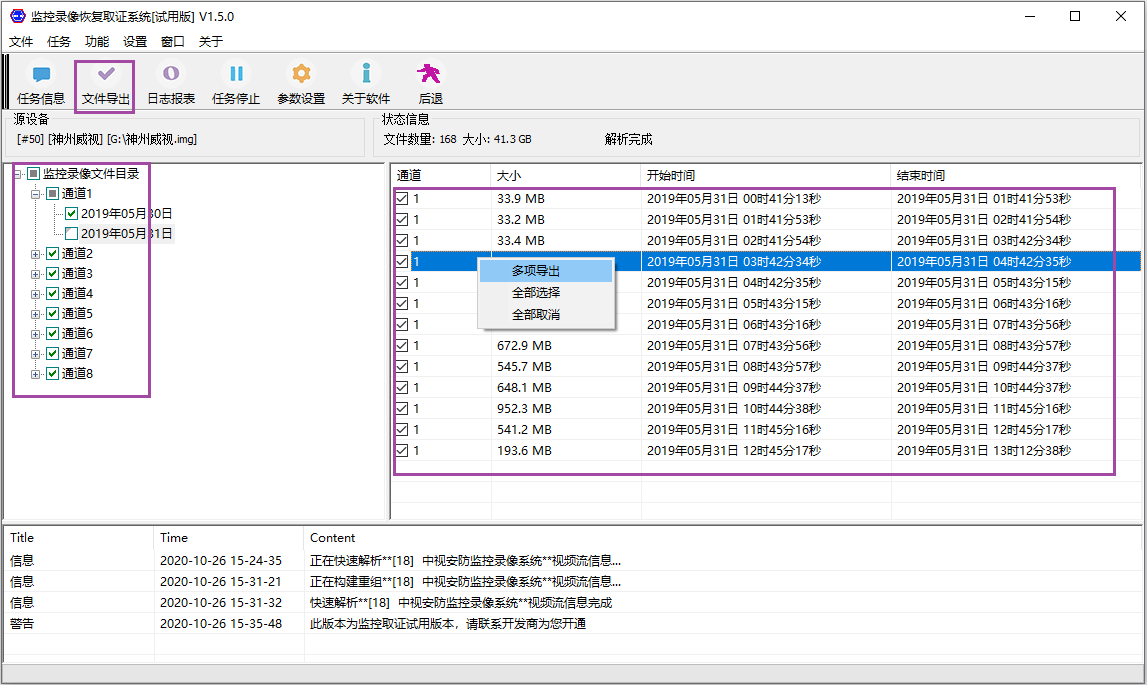Choose 全部取消 in the context menu
This screenshot has width=1147, height=685.
pyautogui.click(x=536, y=314)
